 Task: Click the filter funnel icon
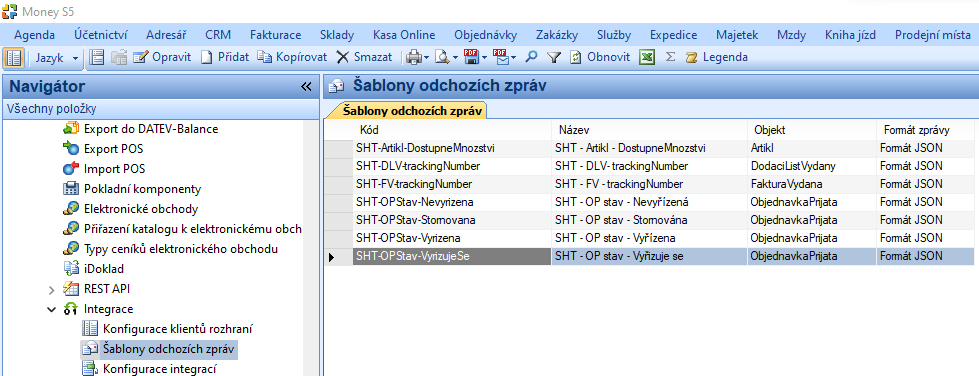point(554,57)
